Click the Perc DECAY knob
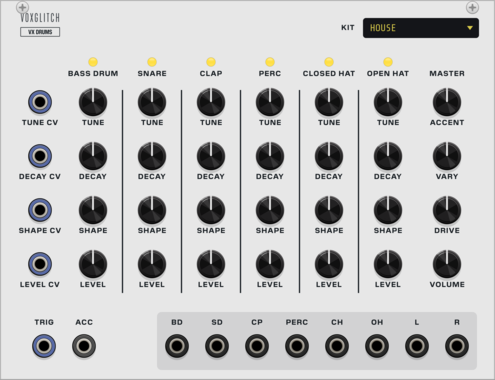 point(270,156)
